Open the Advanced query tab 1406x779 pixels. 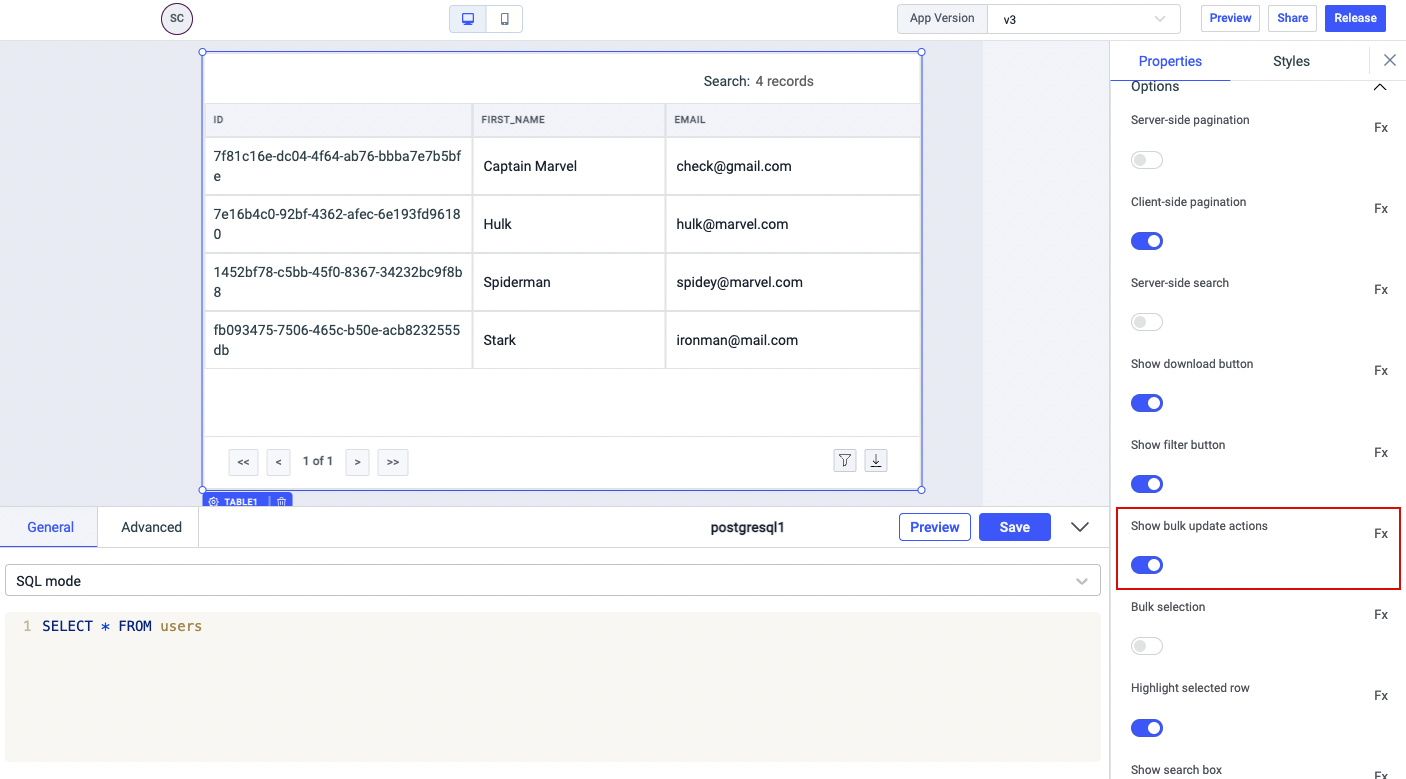coord(151,527)
